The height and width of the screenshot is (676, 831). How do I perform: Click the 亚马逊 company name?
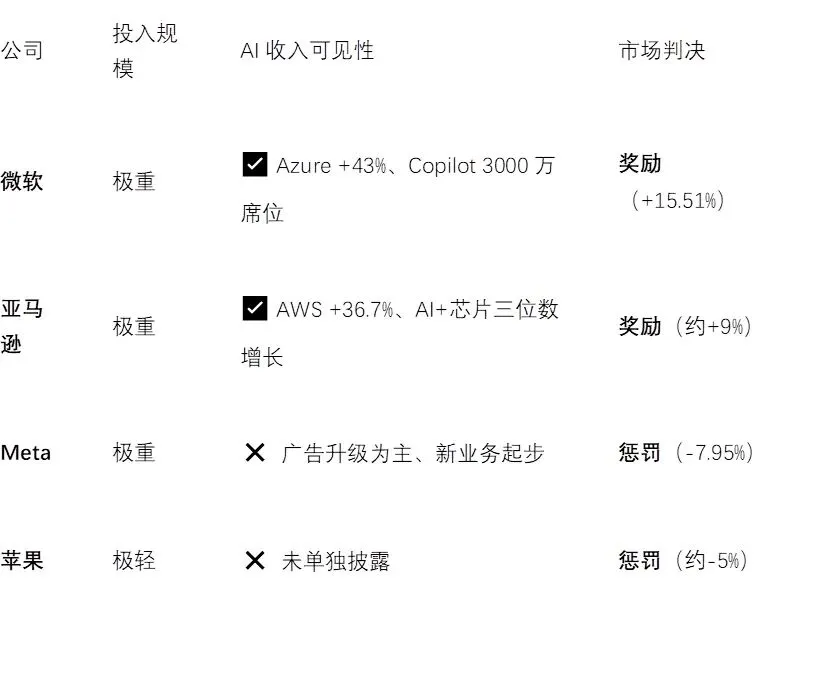coord(22,326)
